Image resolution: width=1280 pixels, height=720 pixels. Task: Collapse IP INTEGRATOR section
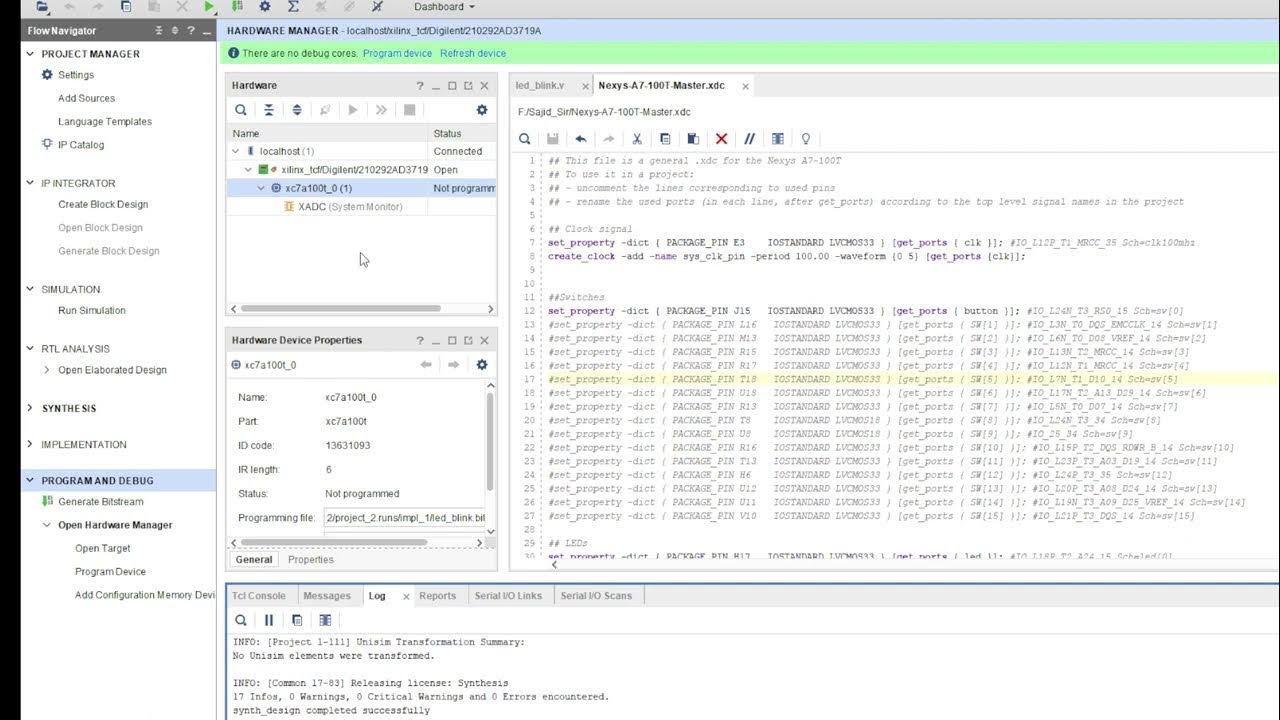point(30,183)
